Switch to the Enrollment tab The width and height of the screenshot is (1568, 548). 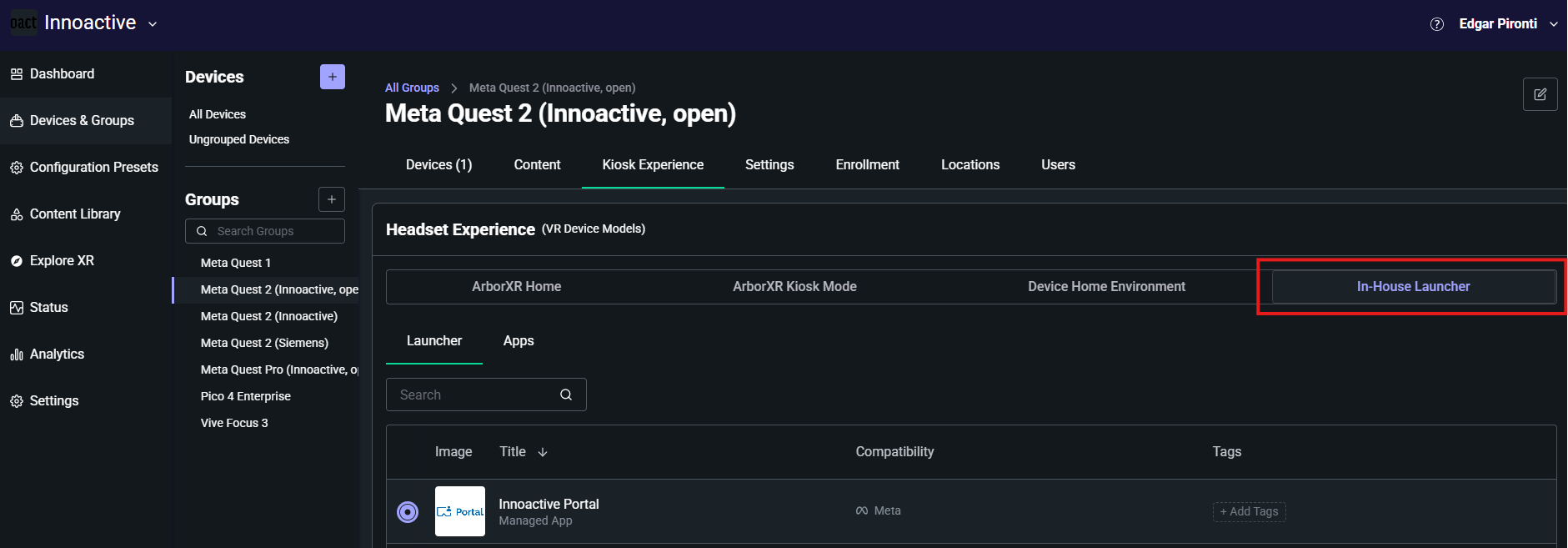coord(867,164)
